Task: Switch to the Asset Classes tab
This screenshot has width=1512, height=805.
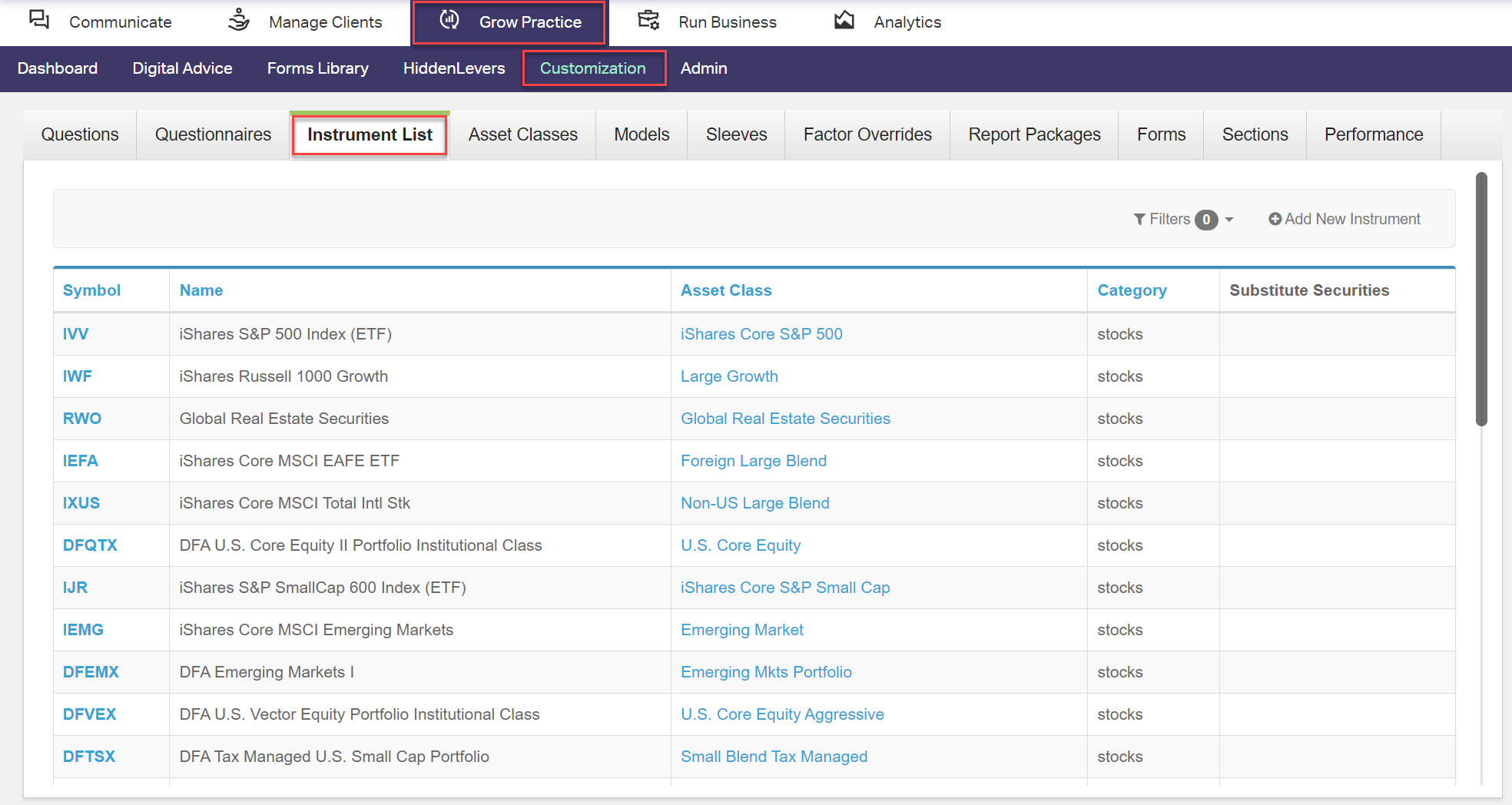Action: [523, 134]
